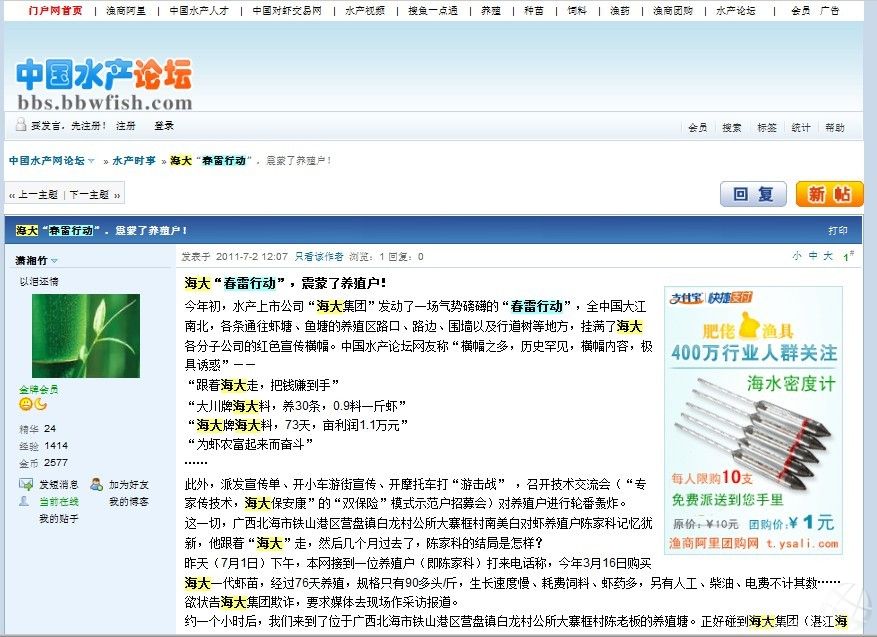
Task: Open 门户网首页 in top navigation
Action: (55, 10)
